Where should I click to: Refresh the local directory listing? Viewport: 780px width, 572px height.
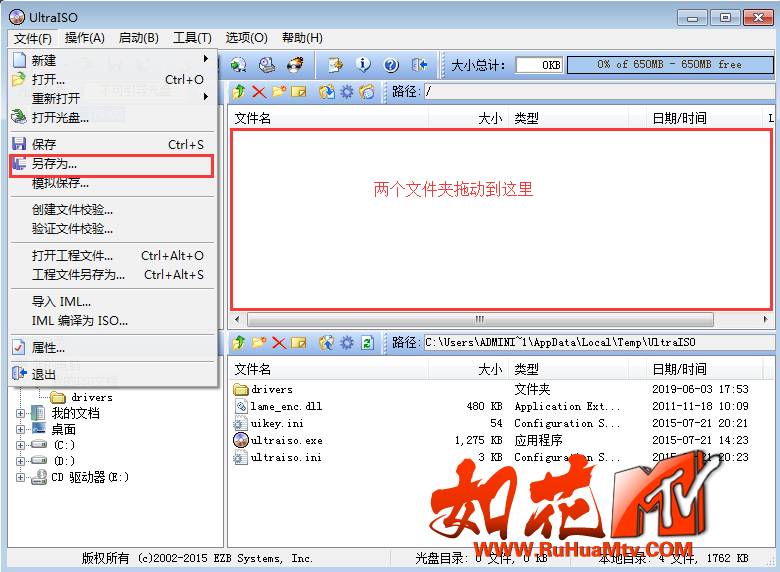click(x=368, y=343)
